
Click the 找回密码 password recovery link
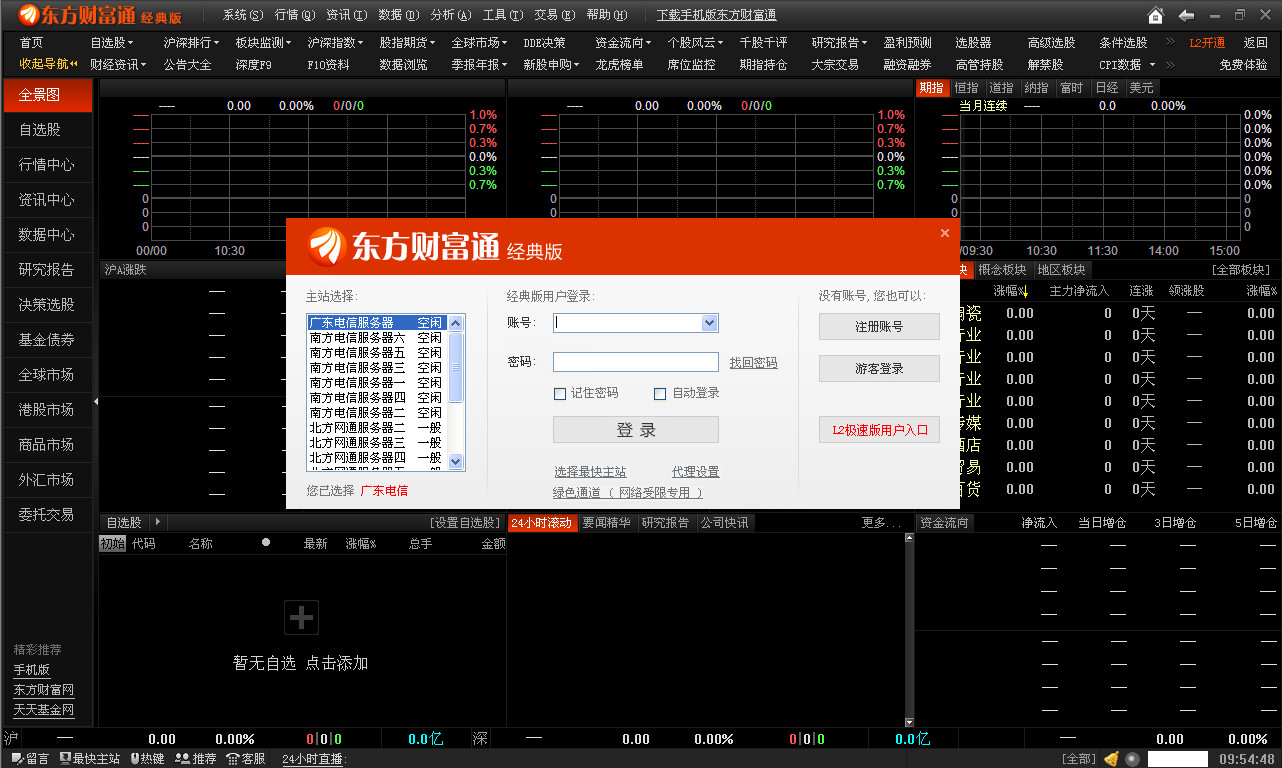753,362
